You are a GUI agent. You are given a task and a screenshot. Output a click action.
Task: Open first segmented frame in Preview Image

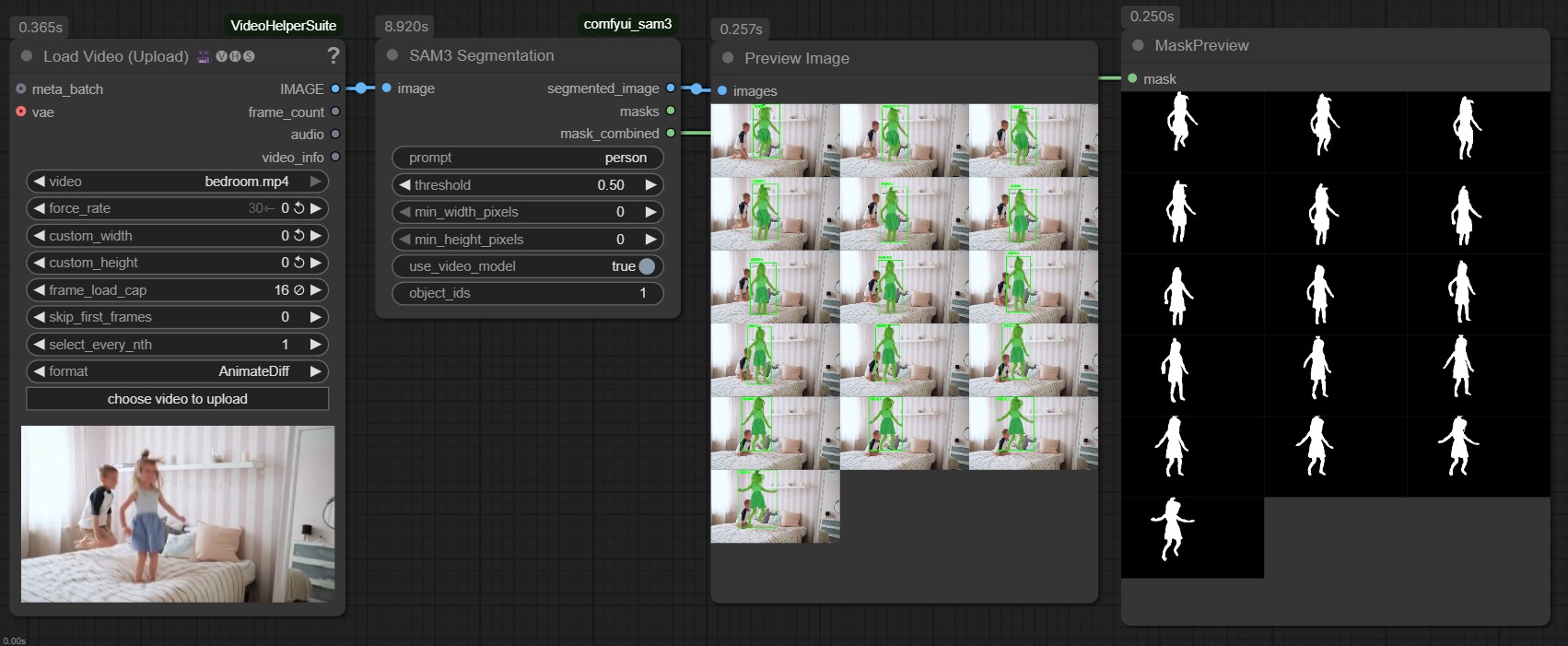[x=775, y=140]
